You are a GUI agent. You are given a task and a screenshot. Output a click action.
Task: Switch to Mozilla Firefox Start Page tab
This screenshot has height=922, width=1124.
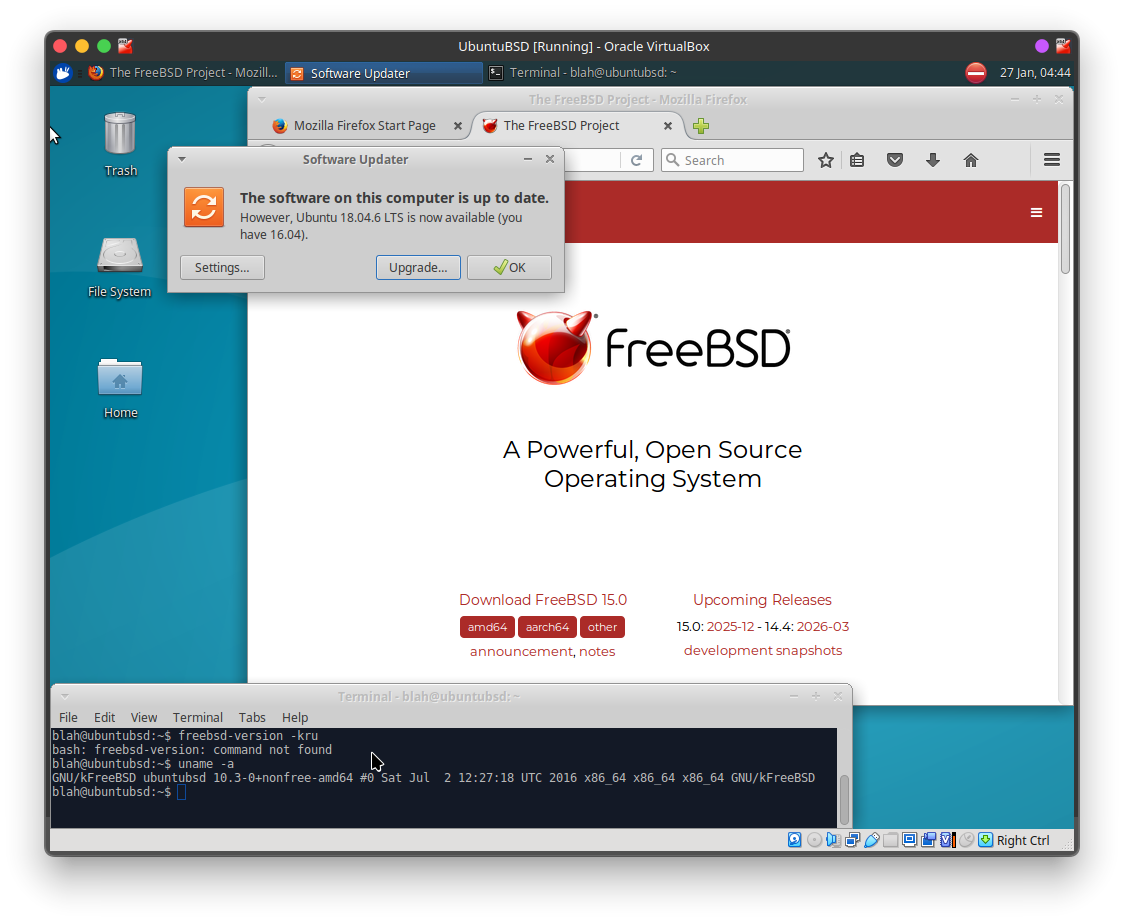click(364, 126)
